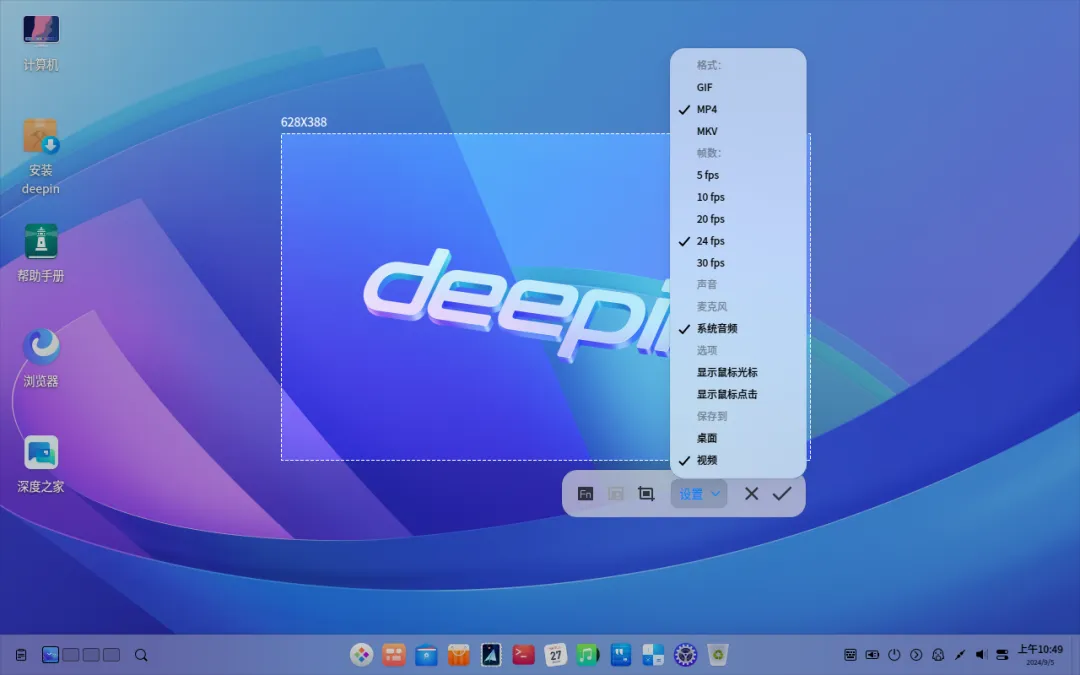Open the clipboard icon at taskbar left
Screen dimensions: 1080x675
pos(21,655)
